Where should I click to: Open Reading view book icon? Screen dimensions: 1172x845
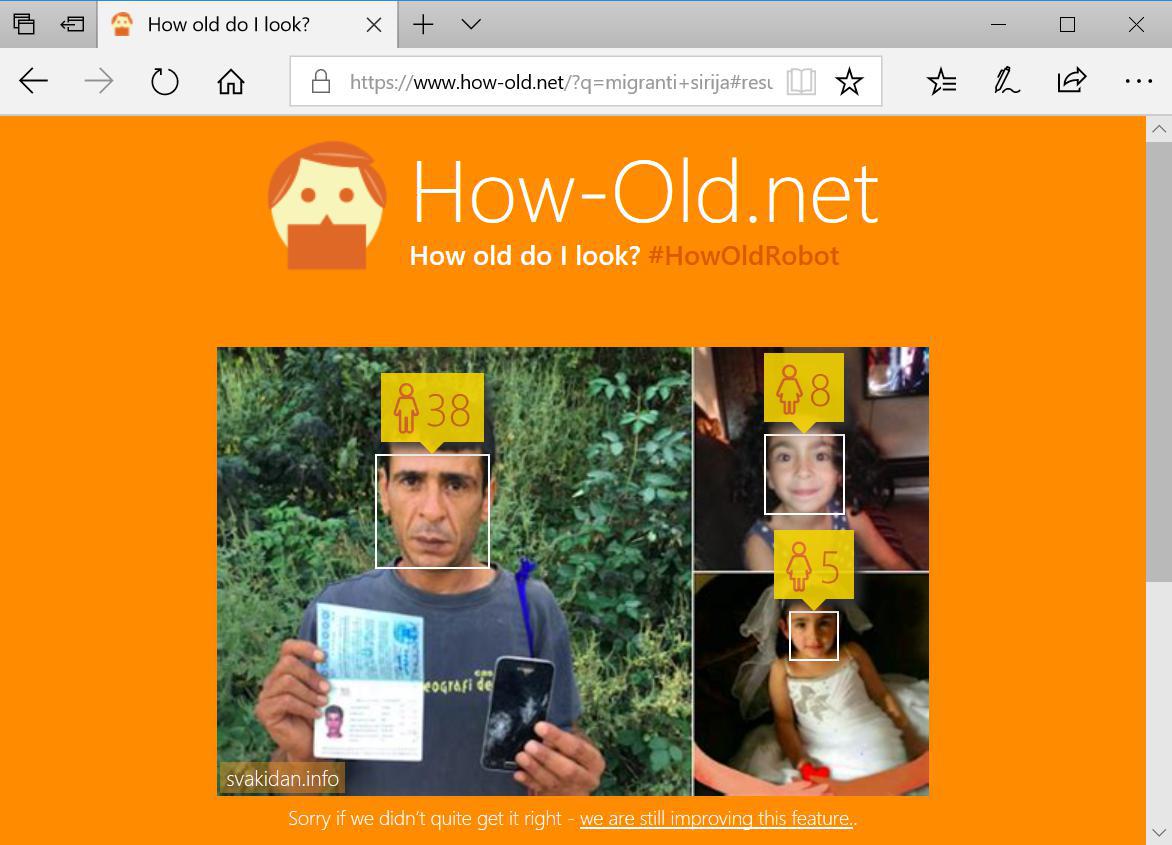(801, 81)
